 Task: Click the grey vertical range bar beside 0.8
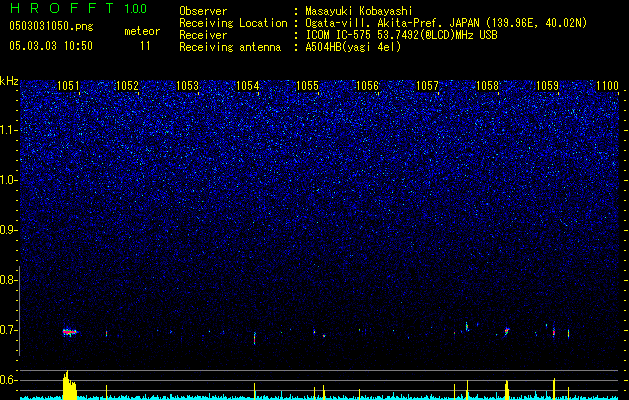point(19,311)
